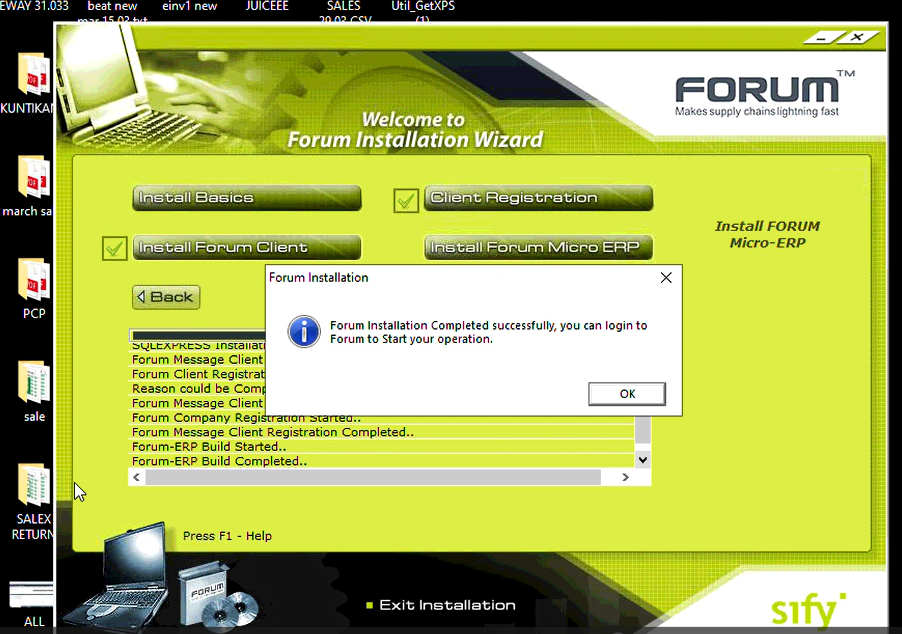
Task: Click the log list scroll-down arrow
Action: 643,460
